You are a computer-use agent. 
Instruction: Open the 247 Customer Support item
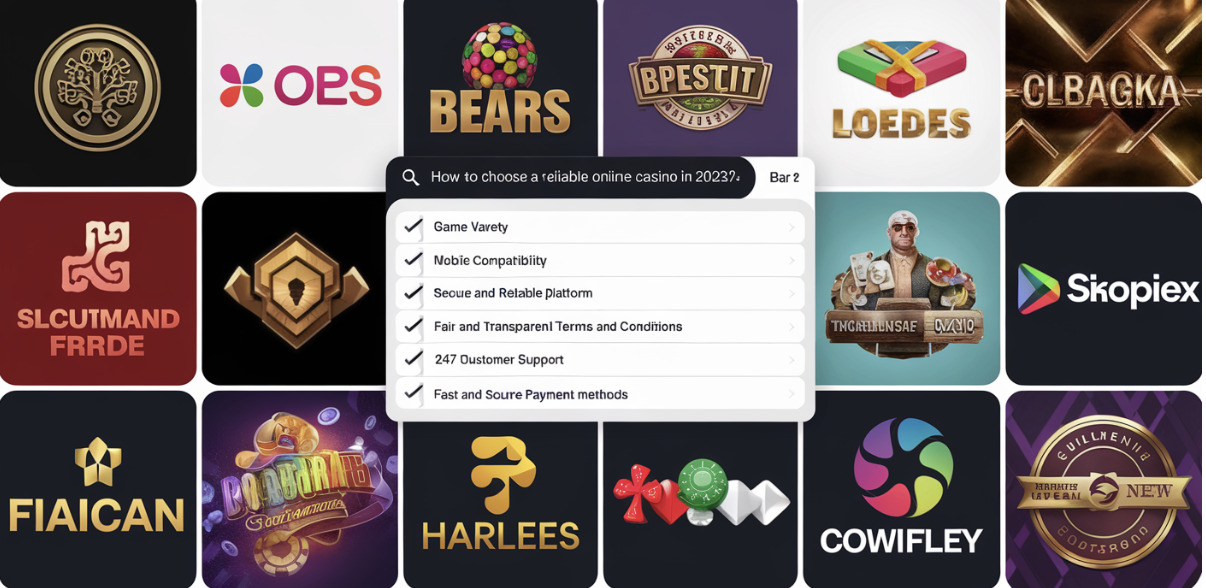point(600,359)
